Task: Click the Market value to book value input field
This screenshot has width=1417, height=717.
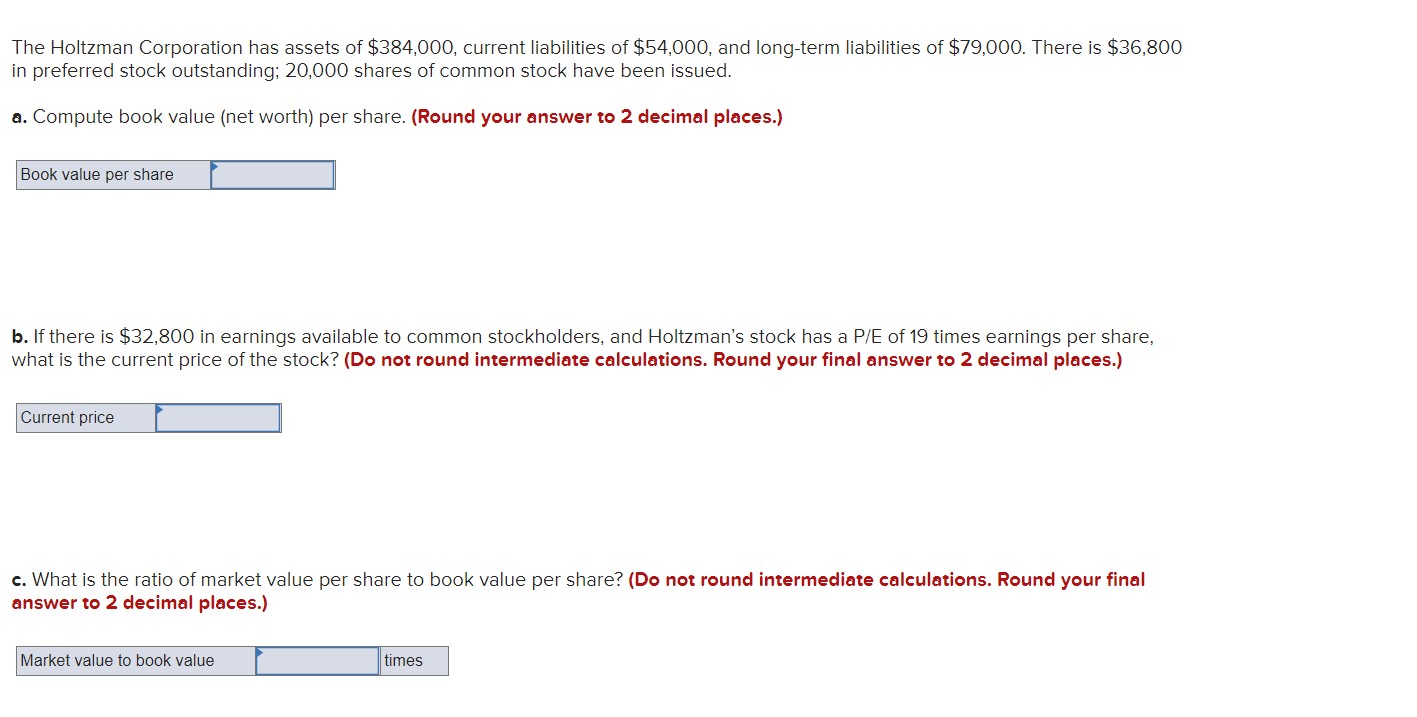Action: coord(316,660)
